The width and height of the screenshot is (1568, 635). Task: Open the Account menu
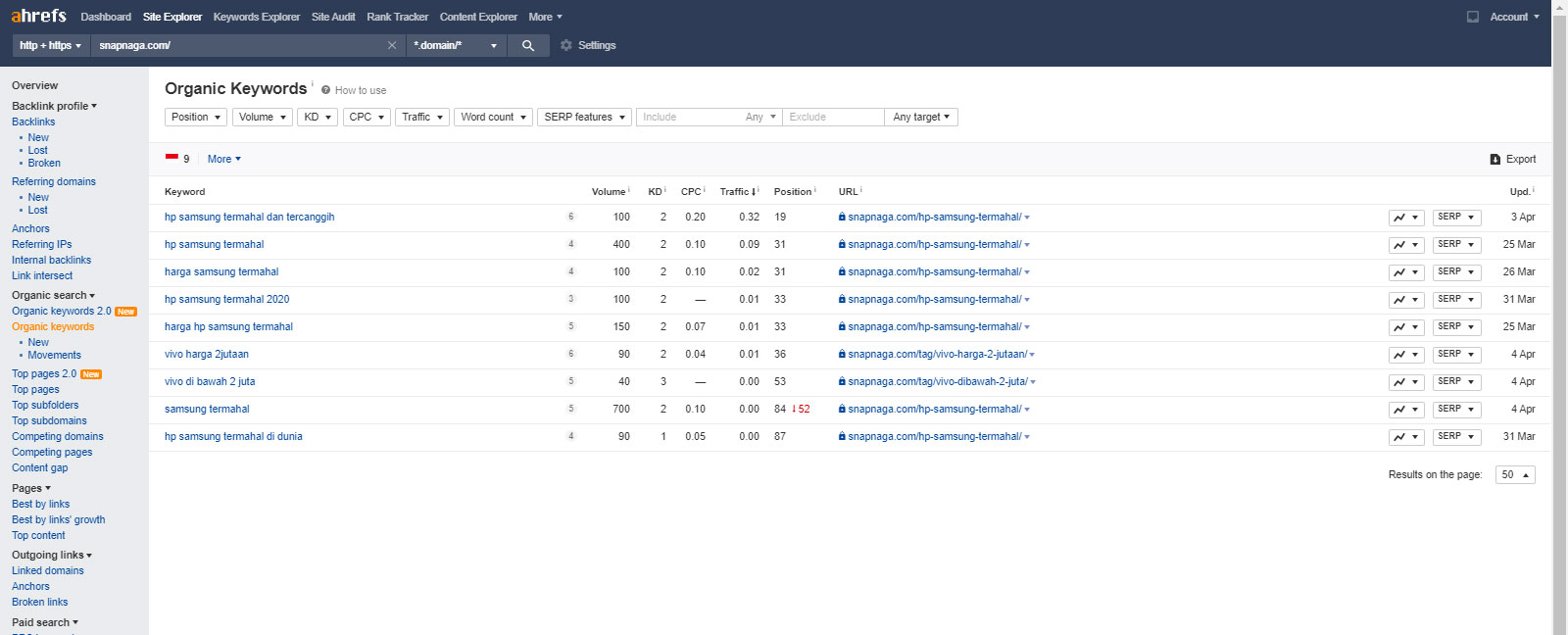tap(1514, 17)
